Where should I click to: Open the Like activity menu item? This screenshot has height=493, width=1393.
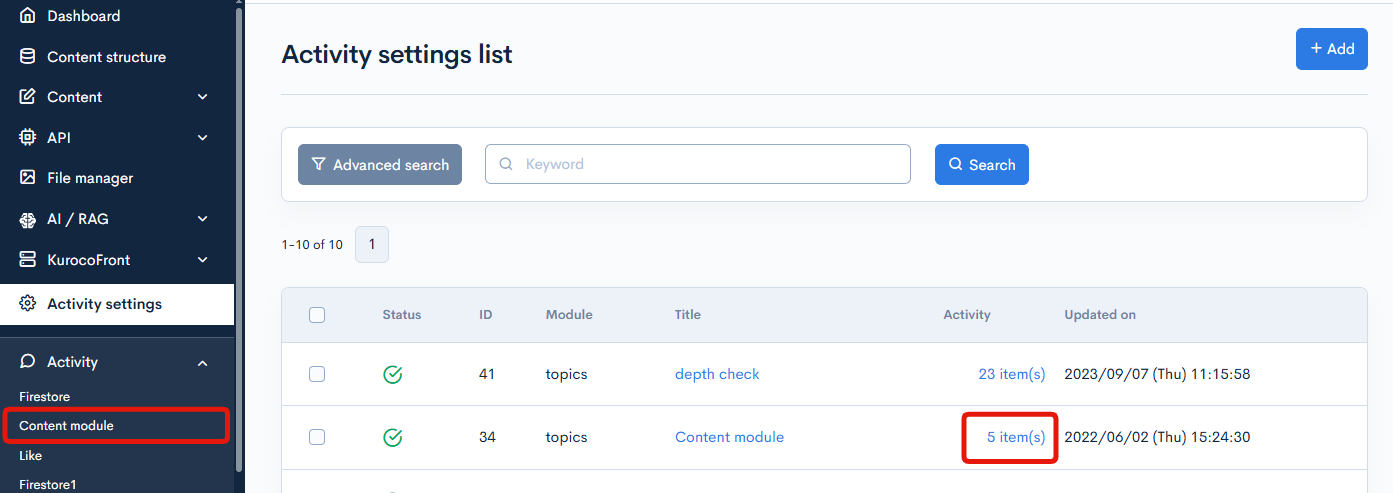pos(31,455)
